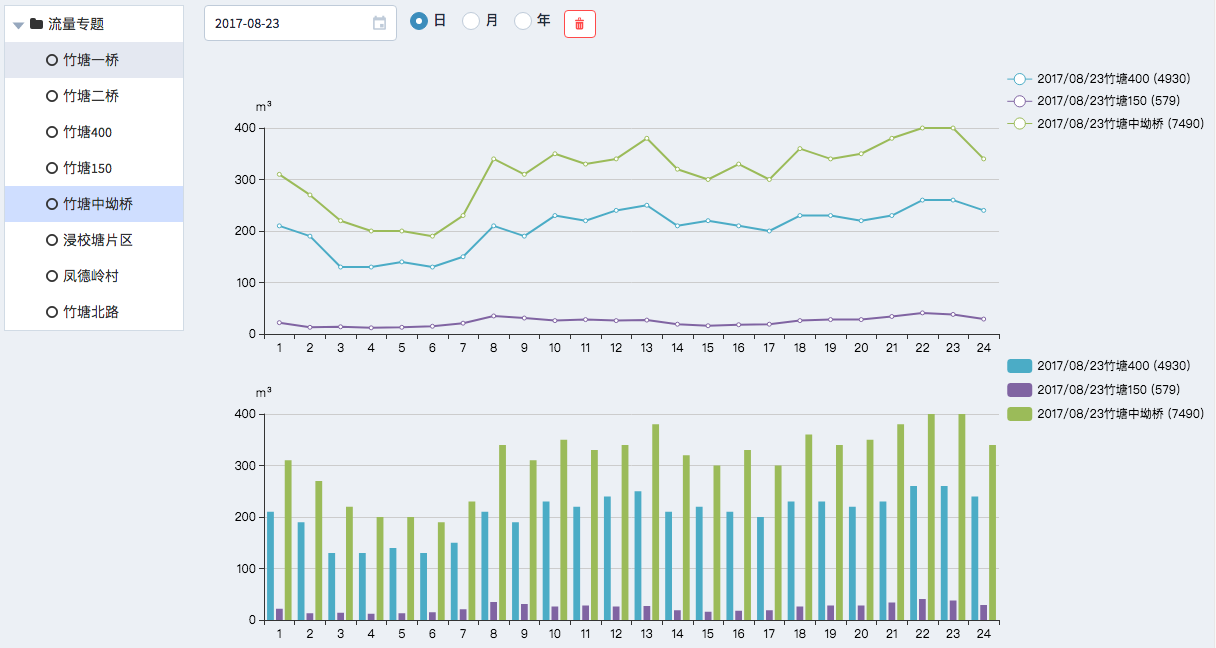Select 竹塘二桥 in the tree
Image resolution: width=1216 pixels, height=648 pixels.
tap(91, 96)
